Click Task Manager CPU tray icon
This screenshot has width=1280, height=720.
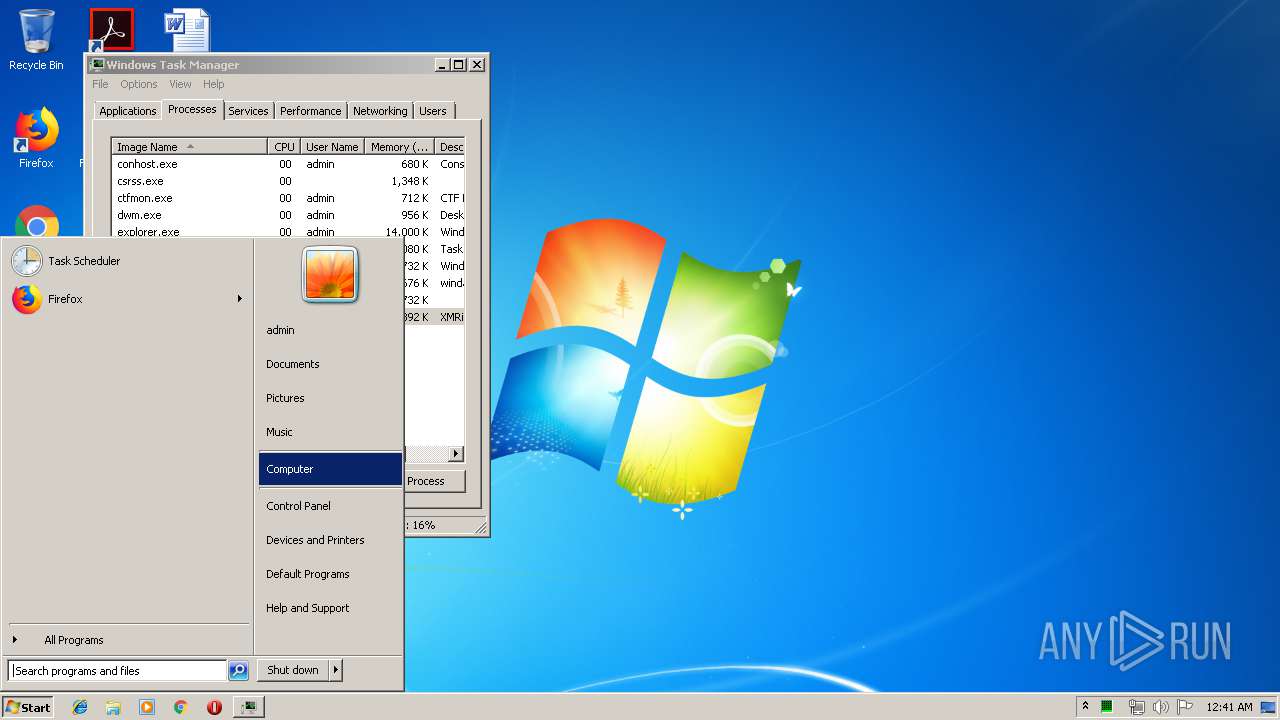click(x=1107, y=707)
